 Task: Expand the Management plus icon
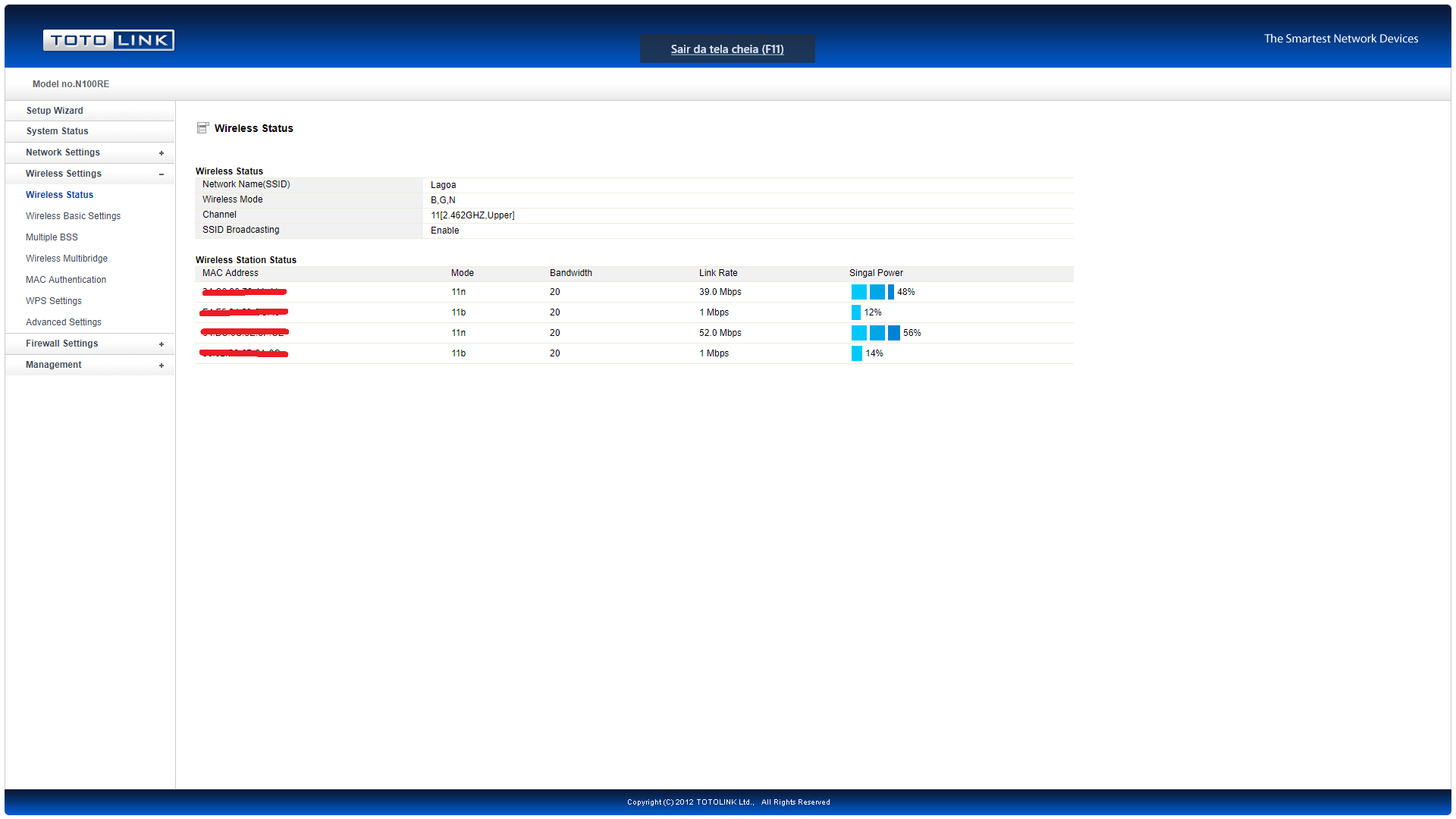click(x=162, y=366)
